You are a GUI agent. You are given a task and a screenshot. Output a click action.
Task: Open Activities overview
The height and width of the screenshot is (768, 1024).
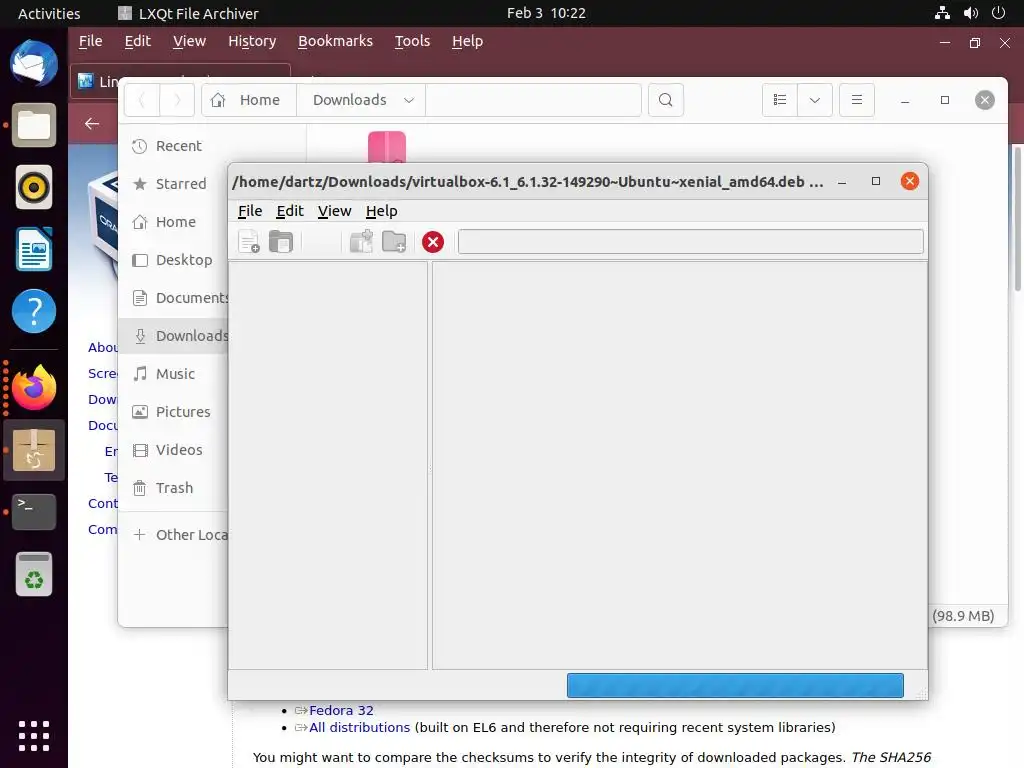click(49, 13)
